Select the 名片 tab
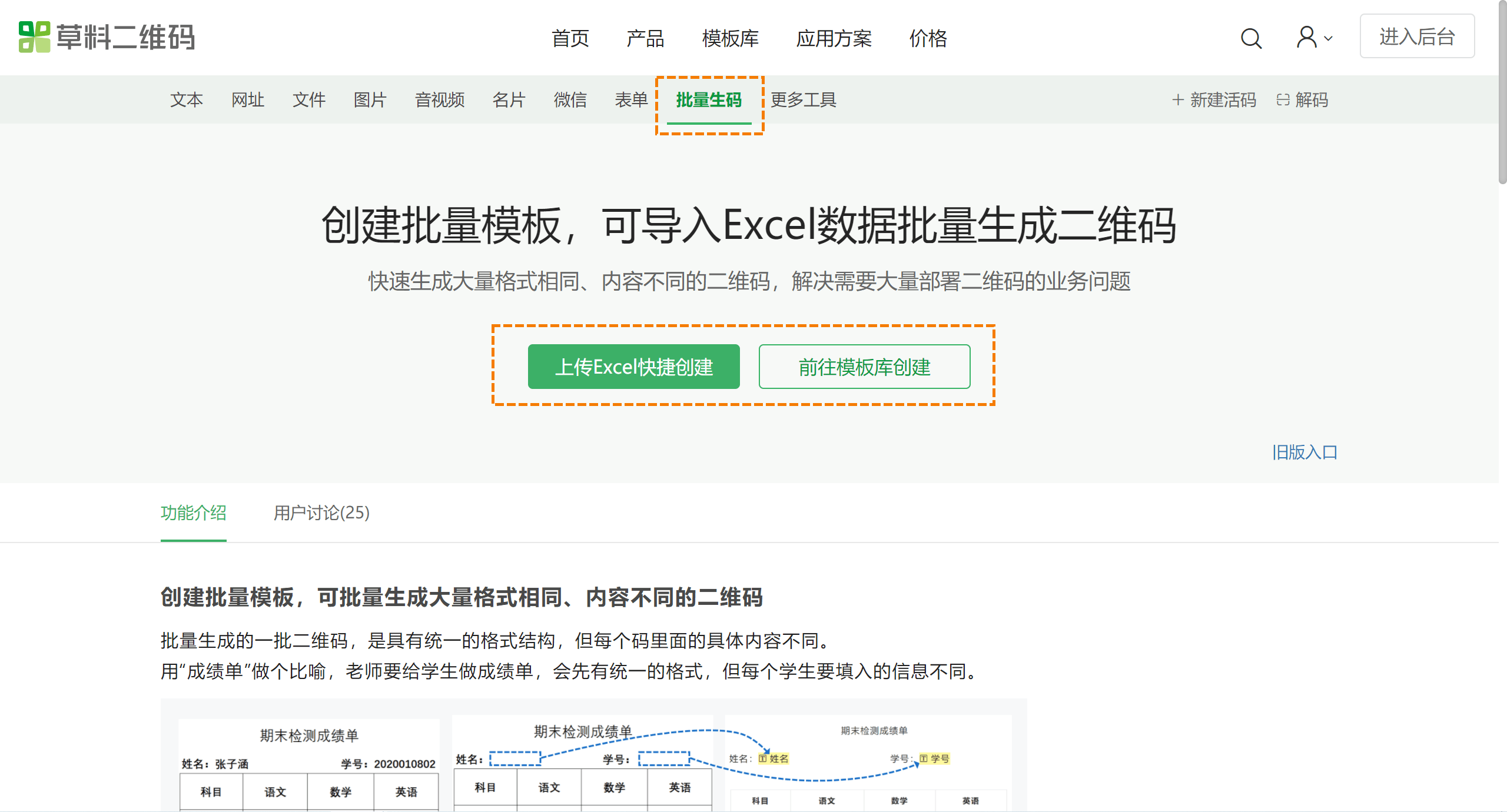Image resolution: width=1507 pixels, height=812 pixels. [x=509, y=100]
